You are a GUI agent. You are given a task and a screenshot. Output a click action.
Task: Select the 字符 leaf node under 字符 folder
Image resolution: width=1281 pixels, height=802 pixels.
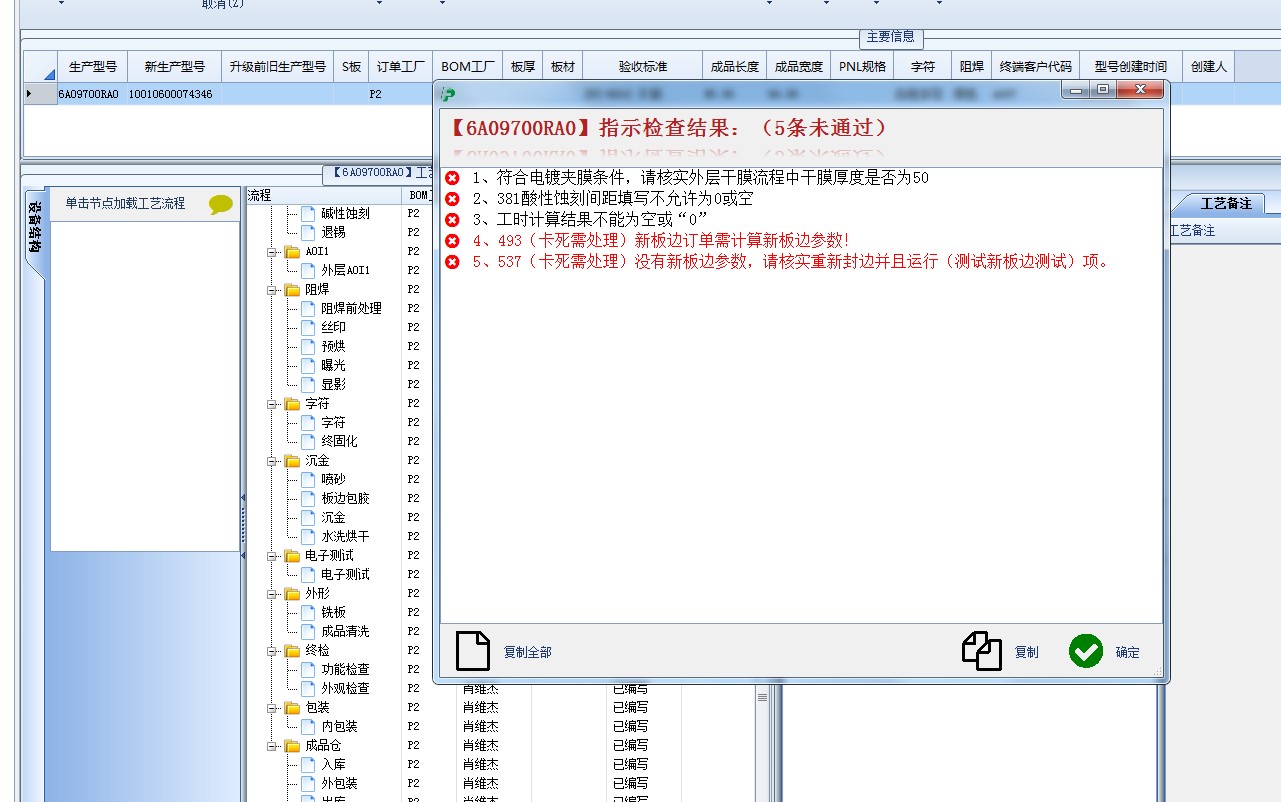click(333, 423)
